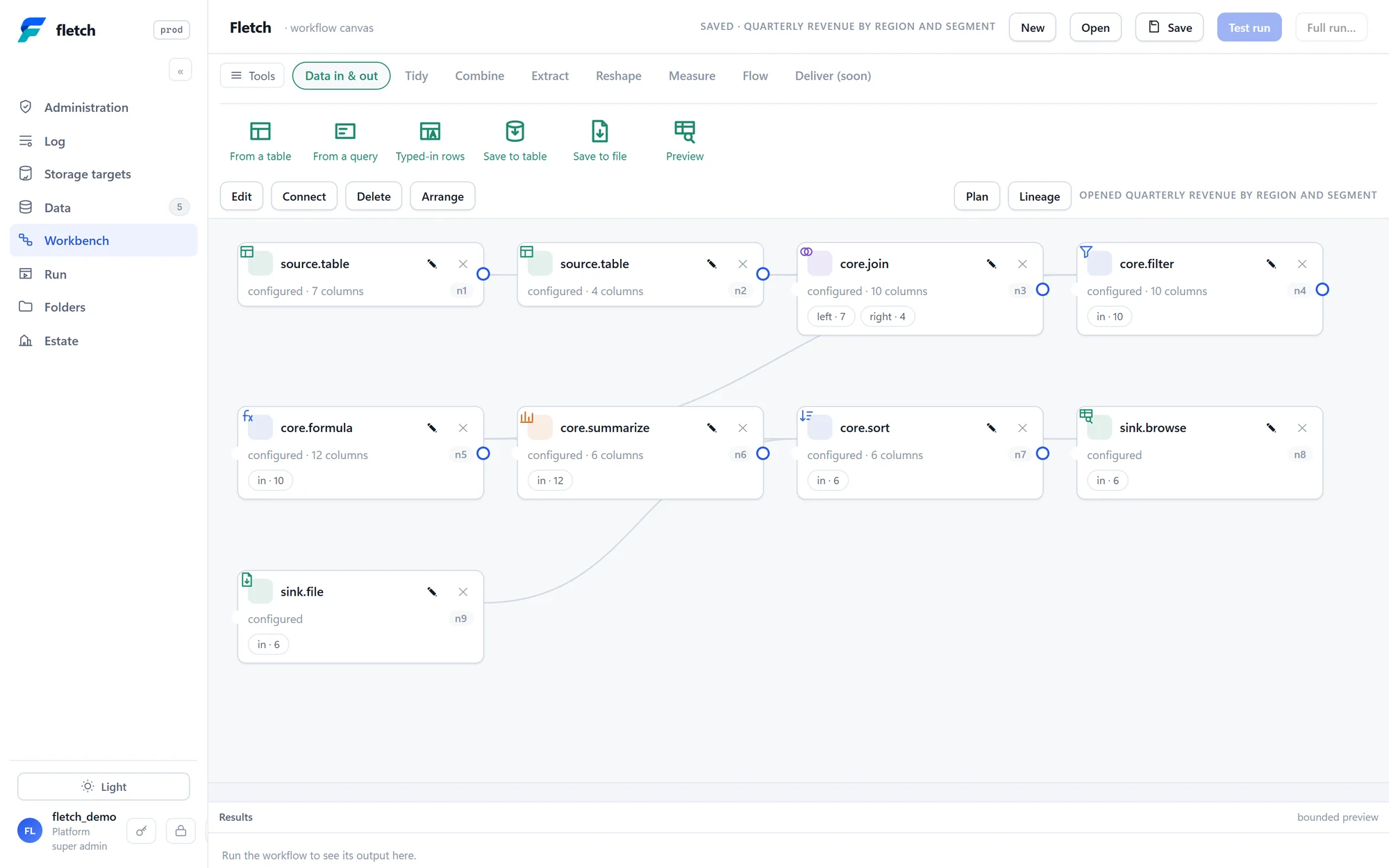This screenshot has height=868, width=1389.
Task: Click the Save button
Action: coord(1170,28)
